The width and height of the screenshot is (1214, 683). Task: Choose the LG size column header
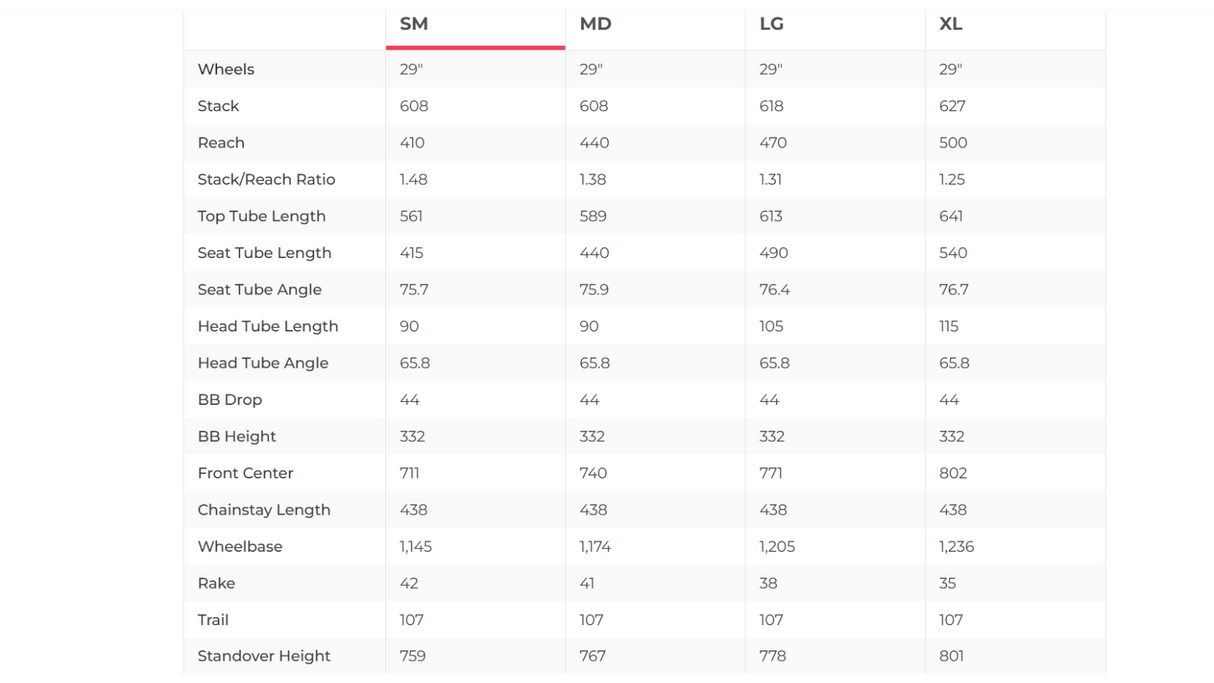[771, 24]
